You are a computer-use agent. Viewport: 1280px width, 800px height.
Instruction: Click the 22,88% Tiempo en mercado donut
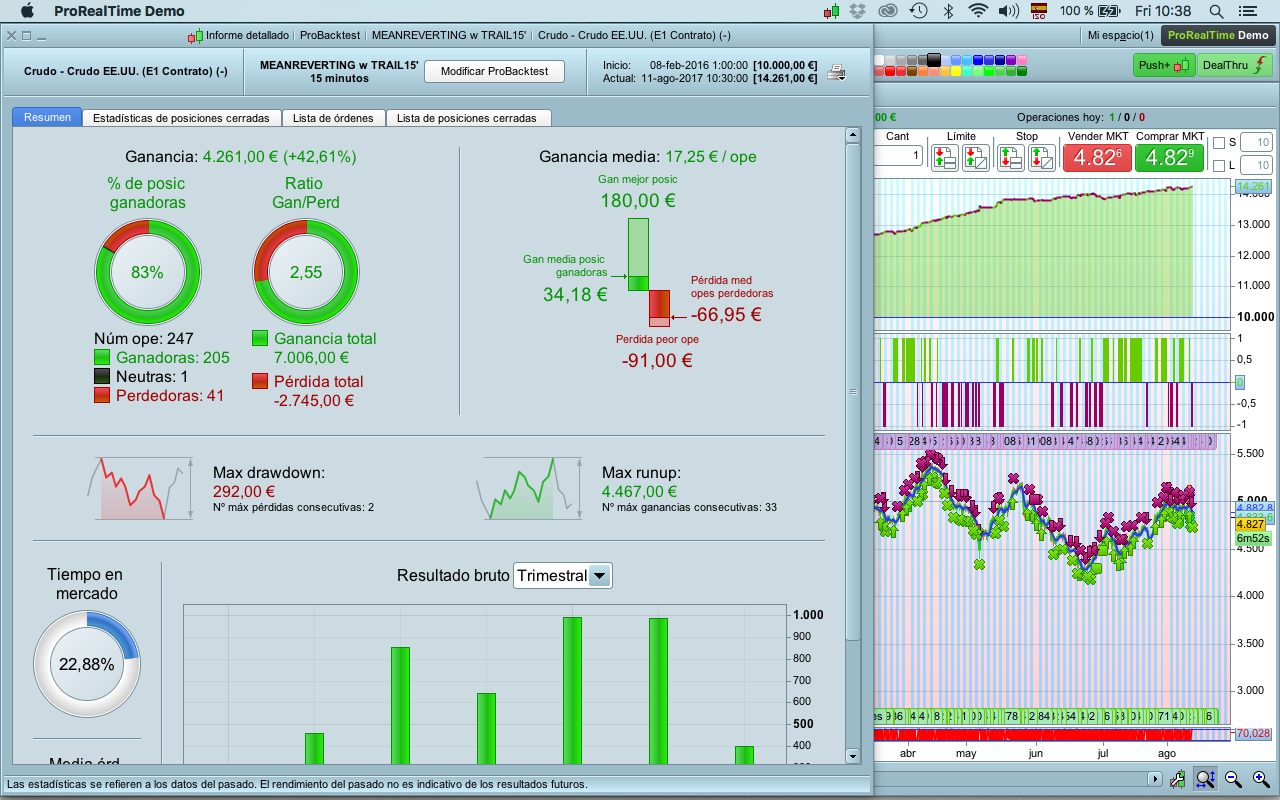point(86,664)
